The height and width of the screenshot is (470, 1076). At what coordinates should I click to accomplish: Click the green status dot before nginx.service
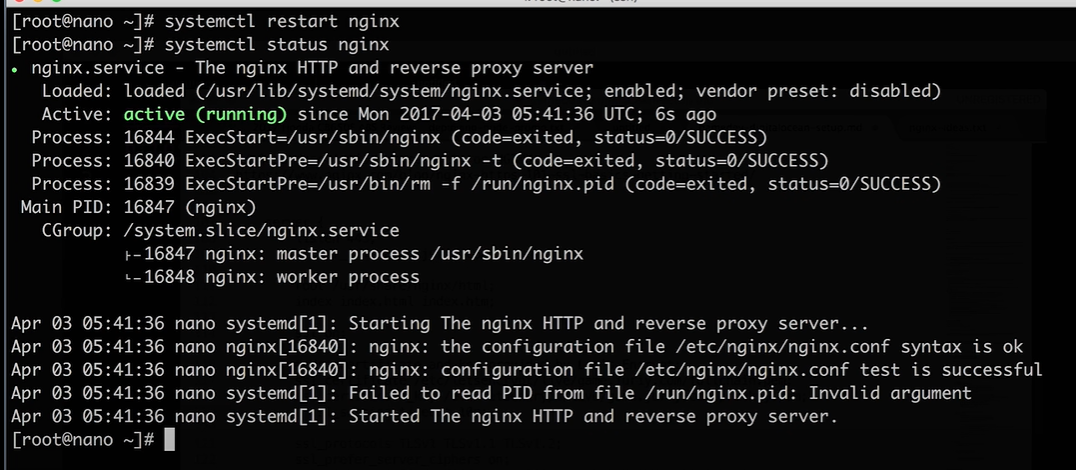15,69
